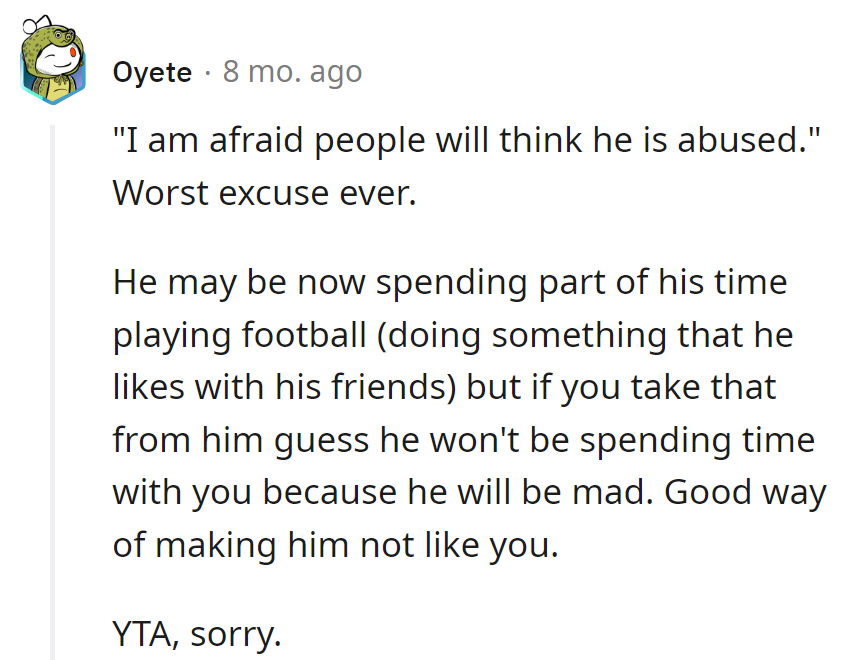This screenshot has width=855, height=660.
Task: Open the Oyete user profile
Action: [152, 73]
